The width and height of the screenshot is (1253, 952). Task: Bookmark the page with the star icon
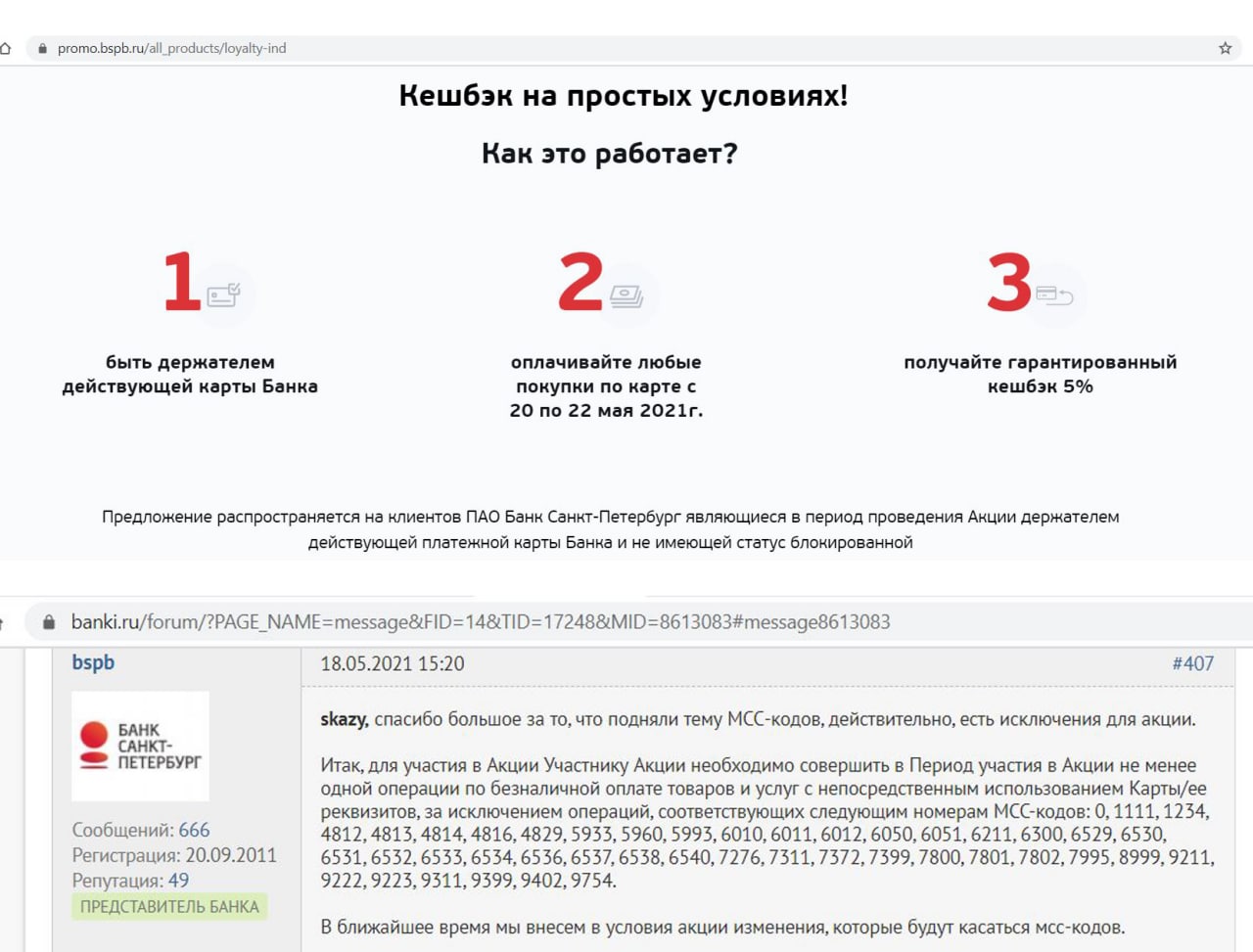click(1225, 48)
